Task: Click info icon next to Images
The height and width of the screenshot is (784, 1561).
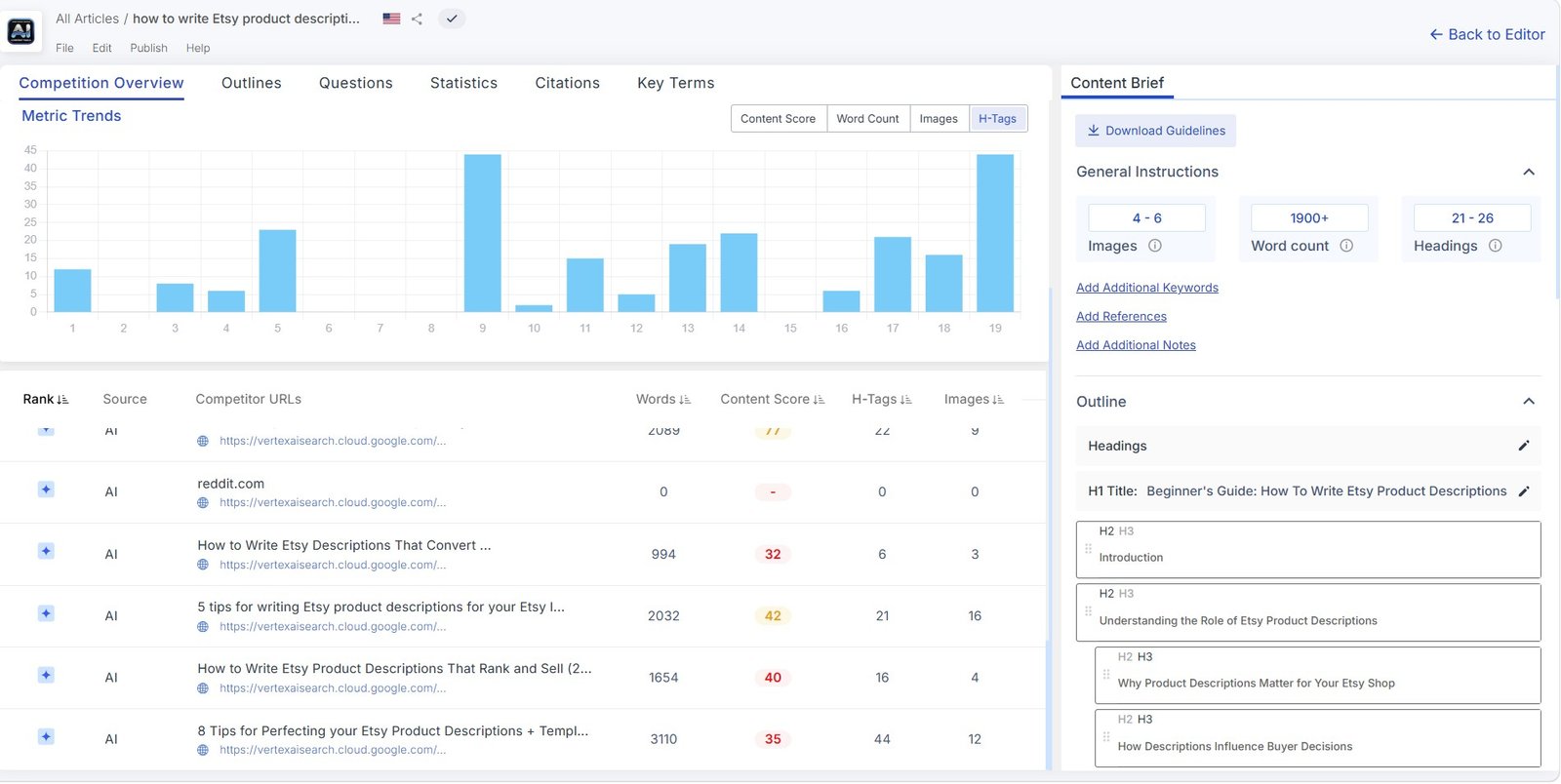Action: [1155, 246]
